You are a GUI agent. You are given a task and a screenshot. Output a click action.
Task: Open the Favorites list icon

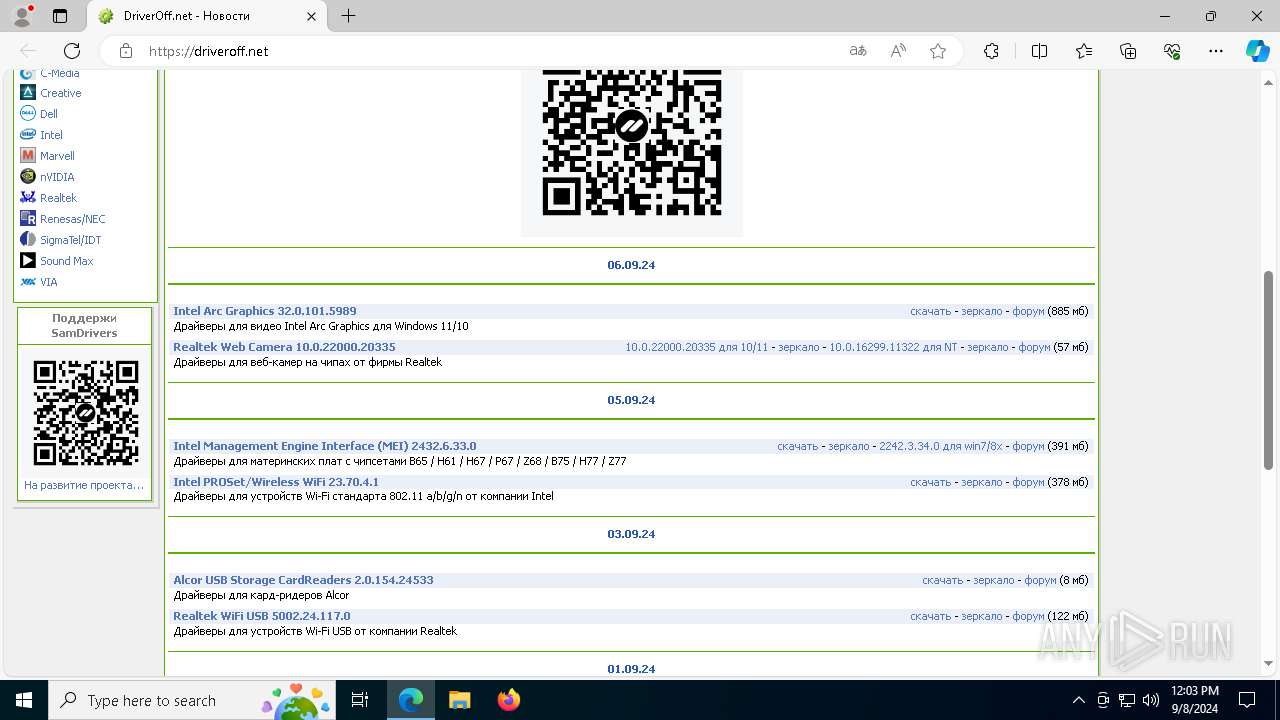[1084, 51]
